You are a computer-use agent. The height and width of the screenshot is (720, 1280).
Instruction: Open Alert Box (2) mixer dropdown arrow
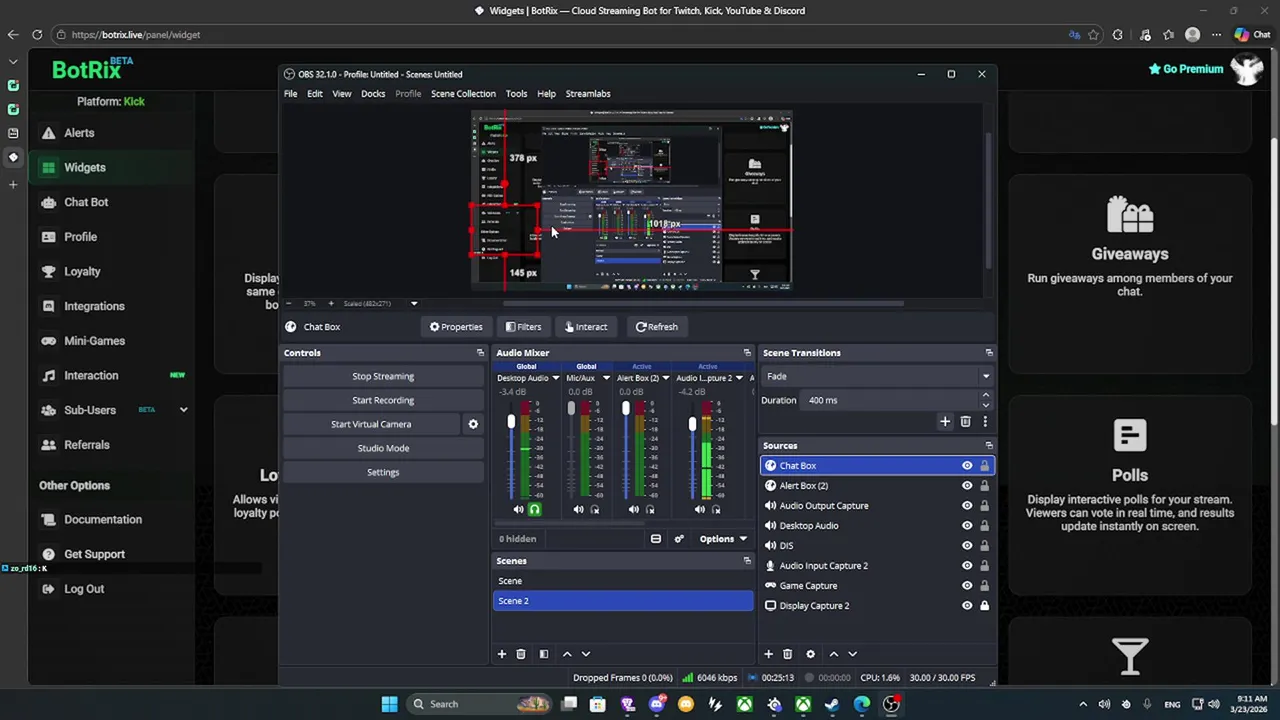click(x=665, y=378)
